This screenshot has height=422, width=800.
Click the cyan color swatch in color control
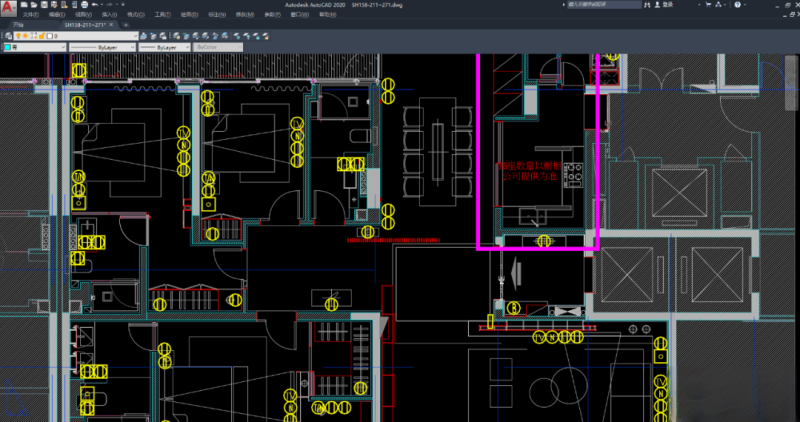(7, 47)
